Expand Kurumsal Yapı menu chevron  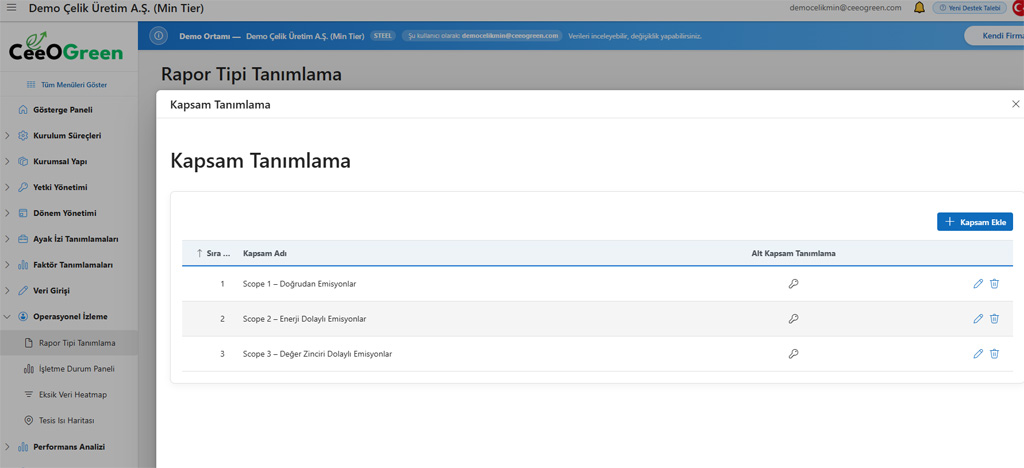pyautogui.click(x=7, y=161)
